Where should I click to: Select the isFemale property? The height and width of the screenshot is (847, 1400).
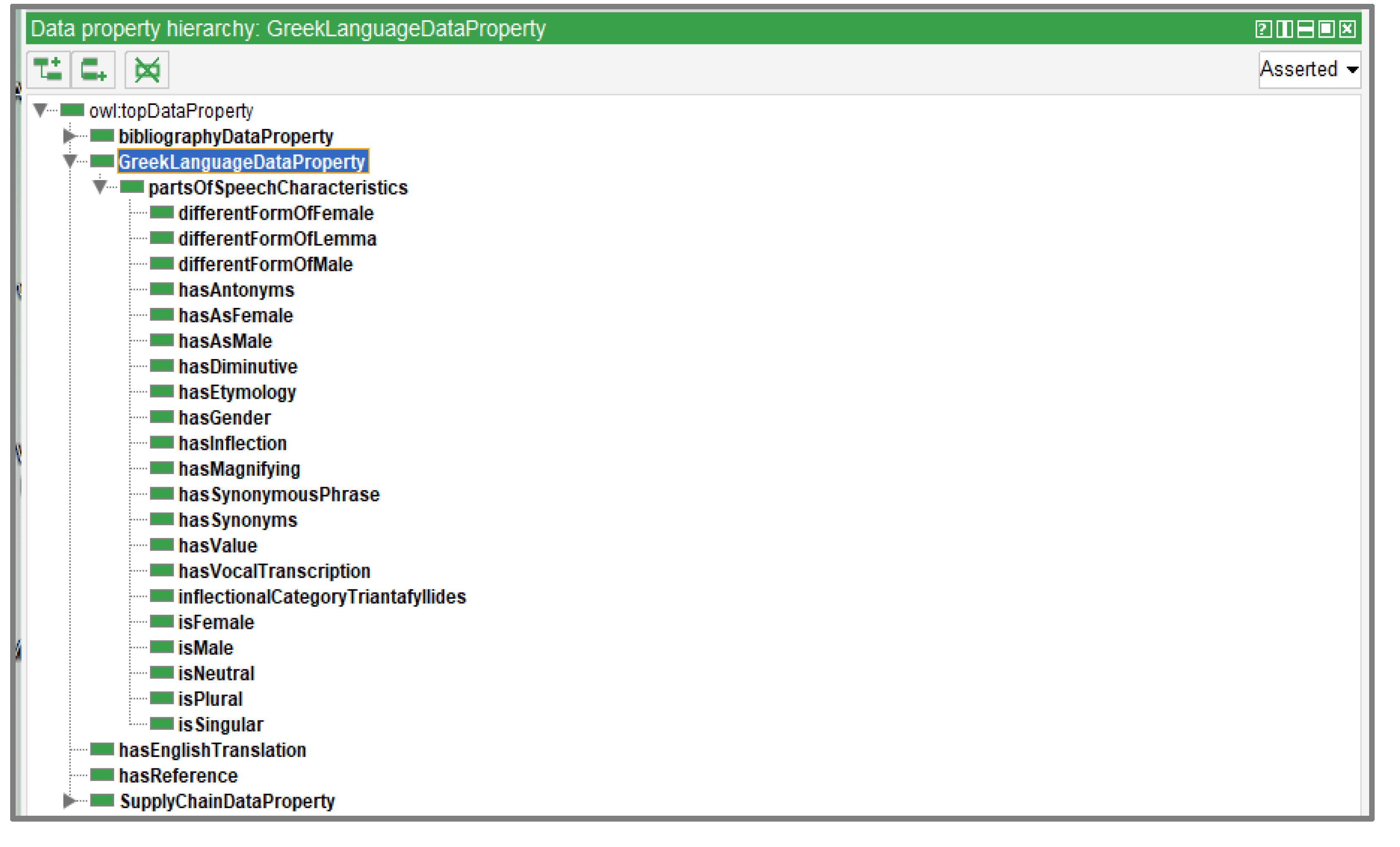(x=216, y=622)
